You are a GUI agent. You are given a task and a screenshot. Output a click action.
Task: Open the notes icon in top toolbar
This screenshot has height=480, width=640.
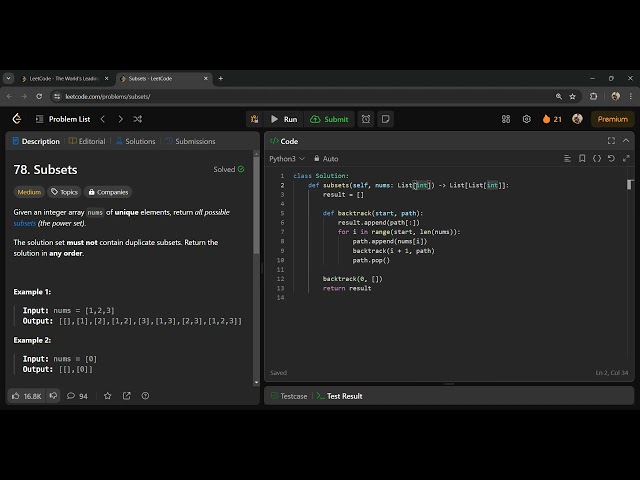(385, 119)
